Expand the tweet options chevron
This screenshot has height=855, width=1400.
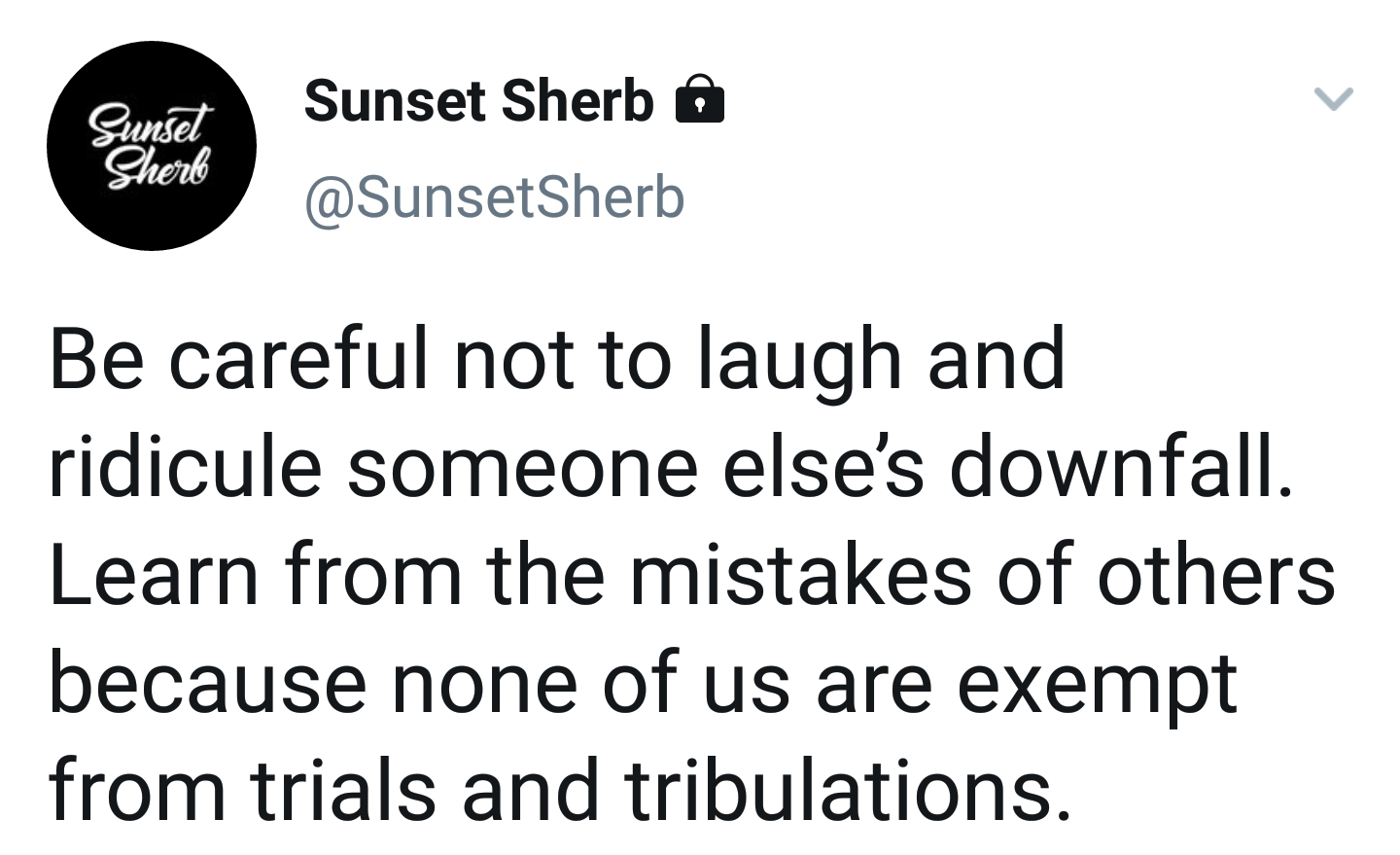[x=1333, y=98]
